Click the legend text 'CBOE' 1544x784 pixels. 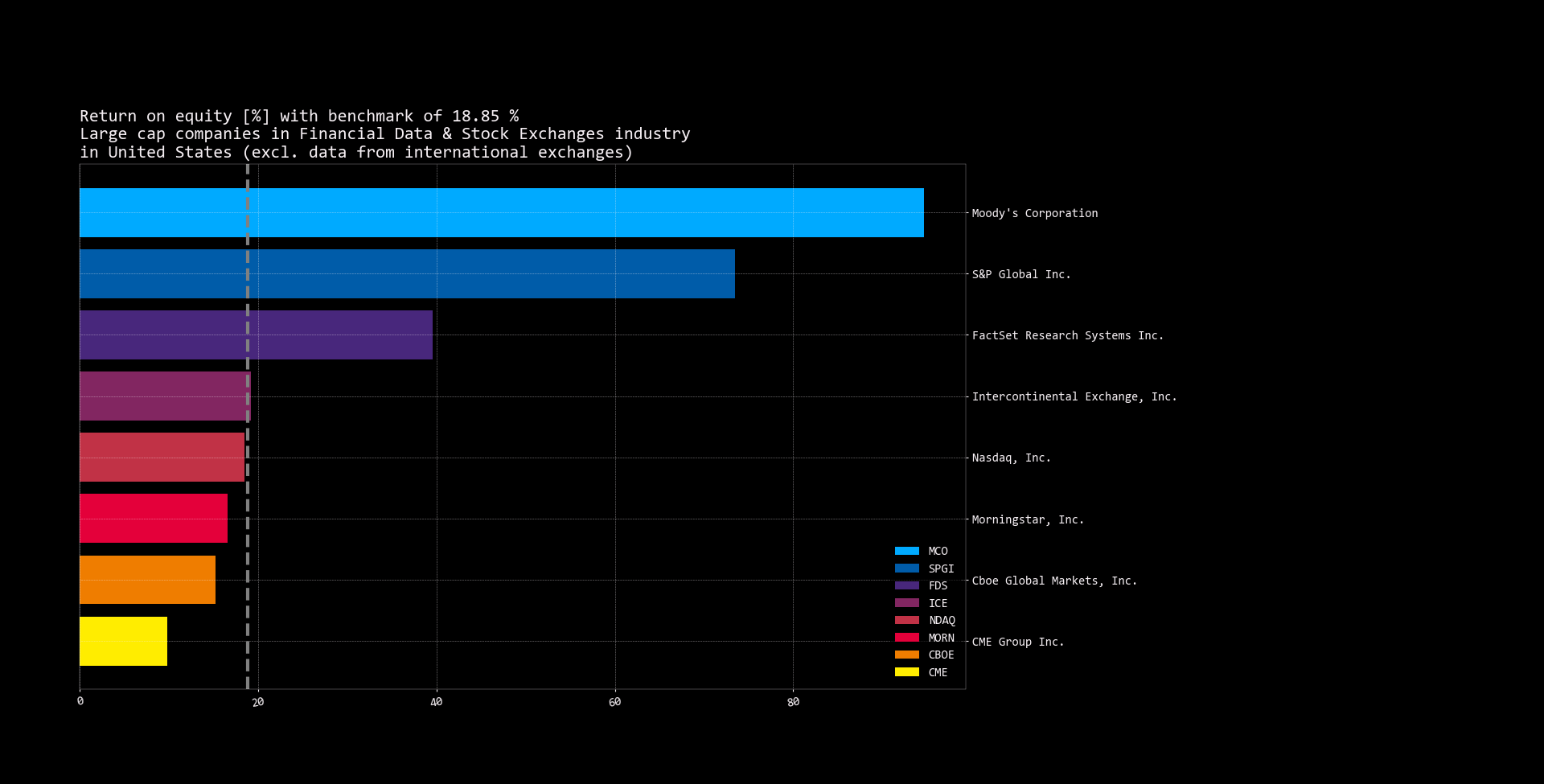click(942, 655)
